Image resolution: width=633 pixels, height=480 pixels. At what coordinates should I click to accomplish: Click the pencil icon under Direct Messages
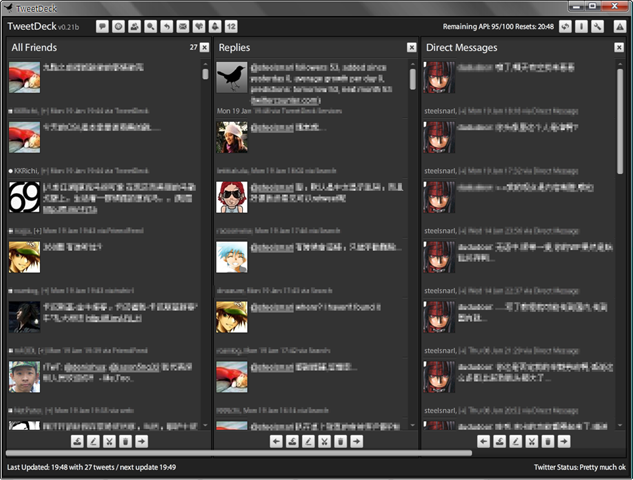click(x=516, y=441)
